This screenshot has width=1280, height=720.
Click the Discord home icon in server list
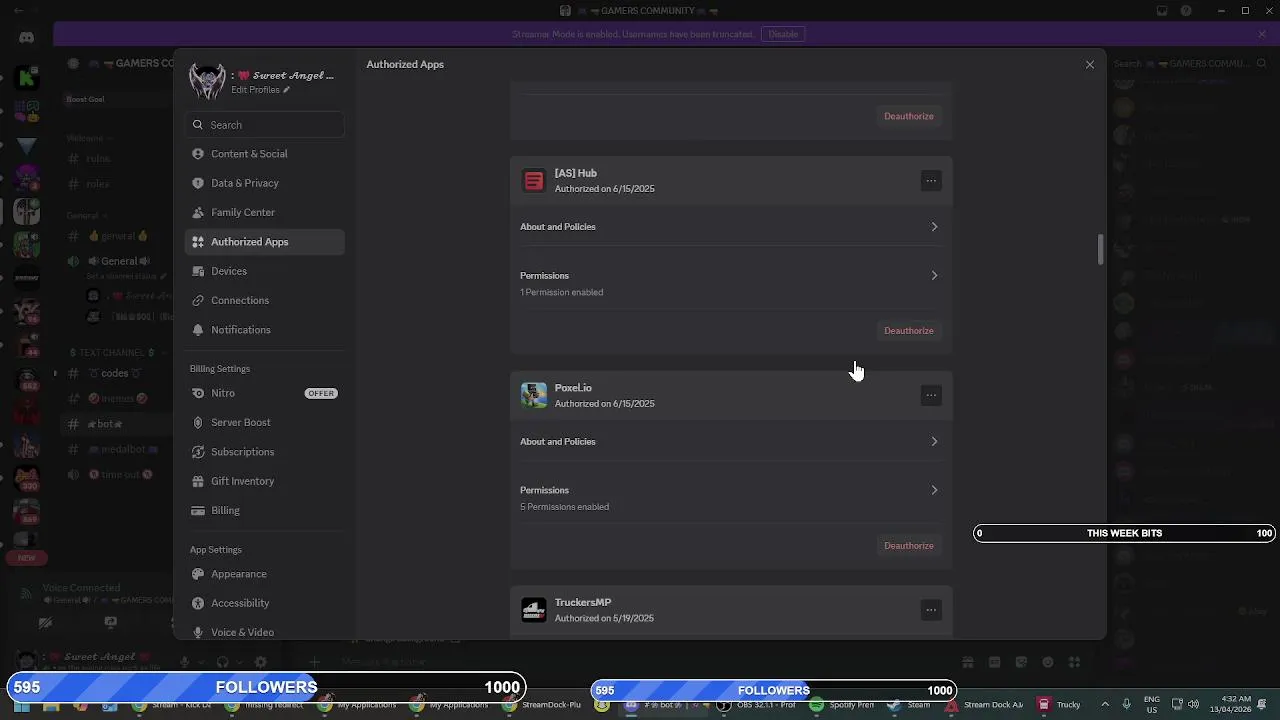(27, 38)
